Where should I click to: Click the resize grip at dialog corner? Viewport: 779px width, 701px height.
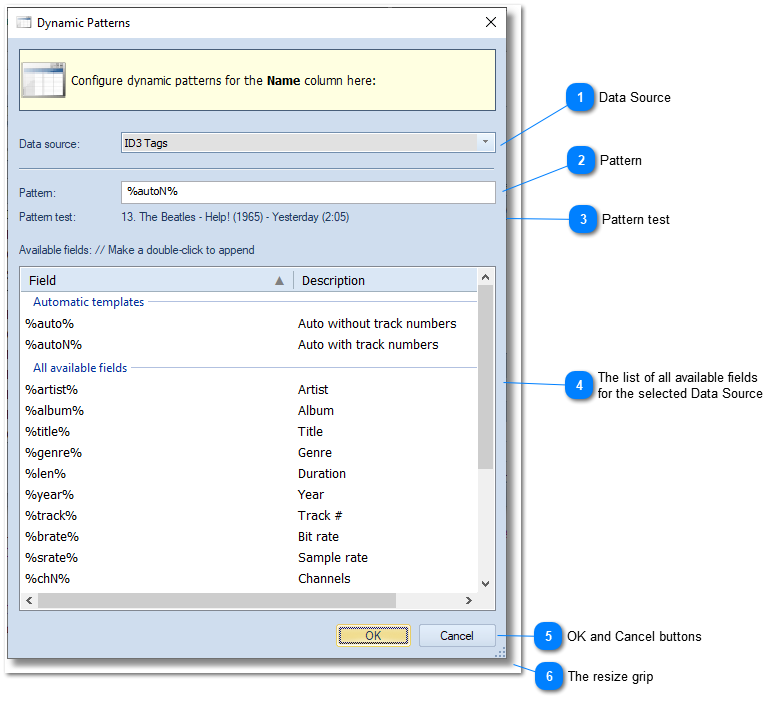[x=500, y=652]
